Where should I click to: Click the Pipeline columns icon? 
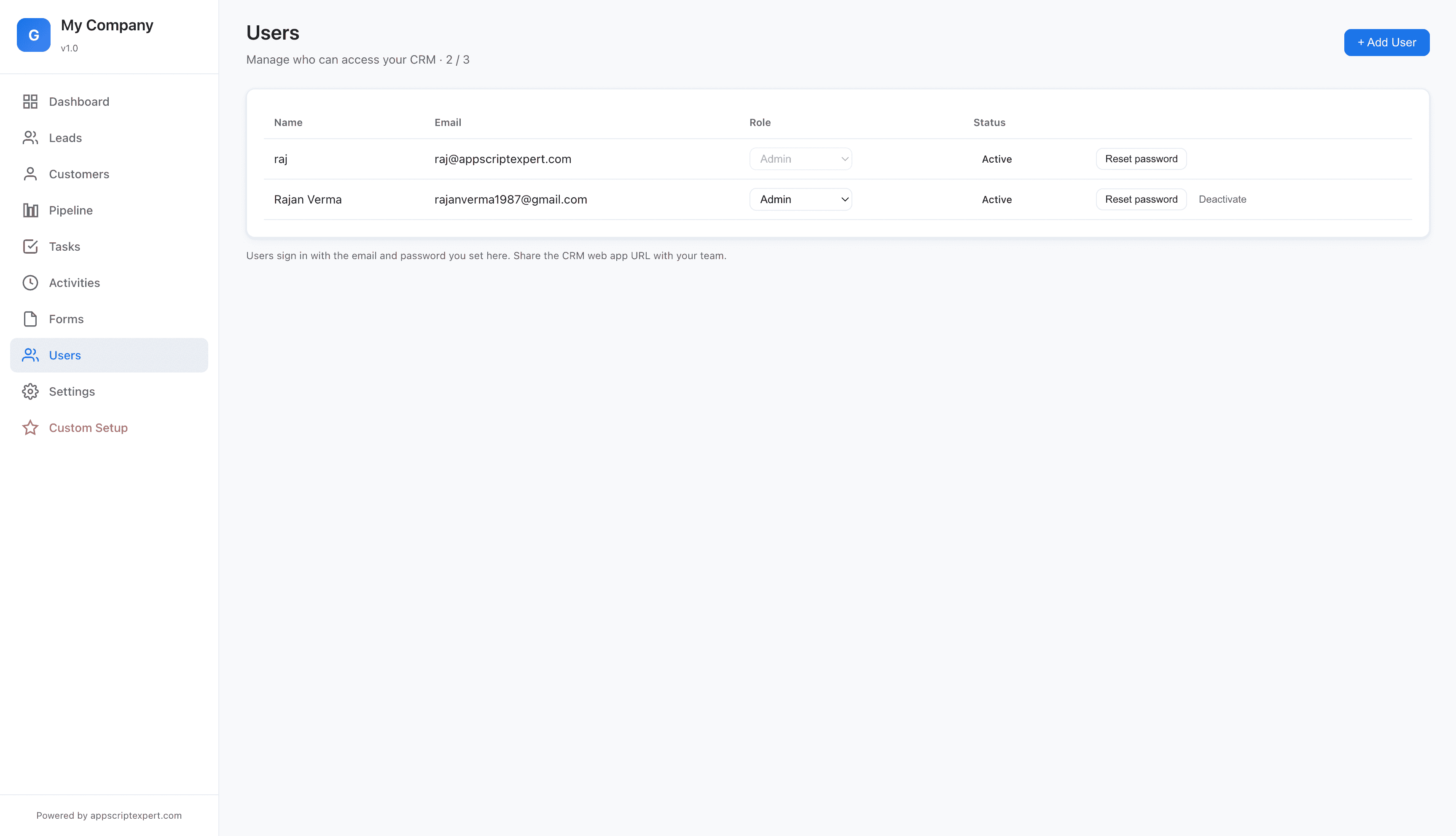(x=30, y=210)
